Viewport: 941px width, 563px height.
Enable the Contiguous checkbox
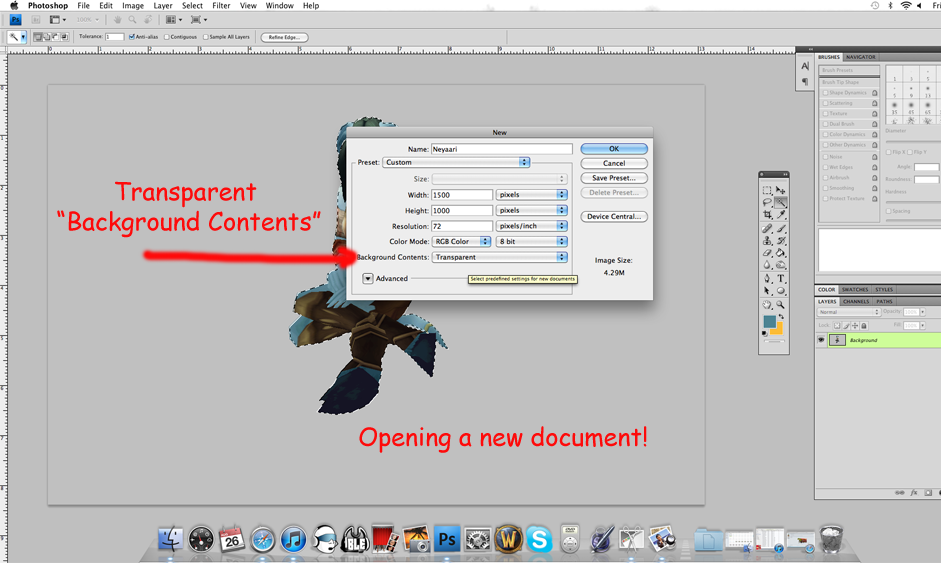167,37
